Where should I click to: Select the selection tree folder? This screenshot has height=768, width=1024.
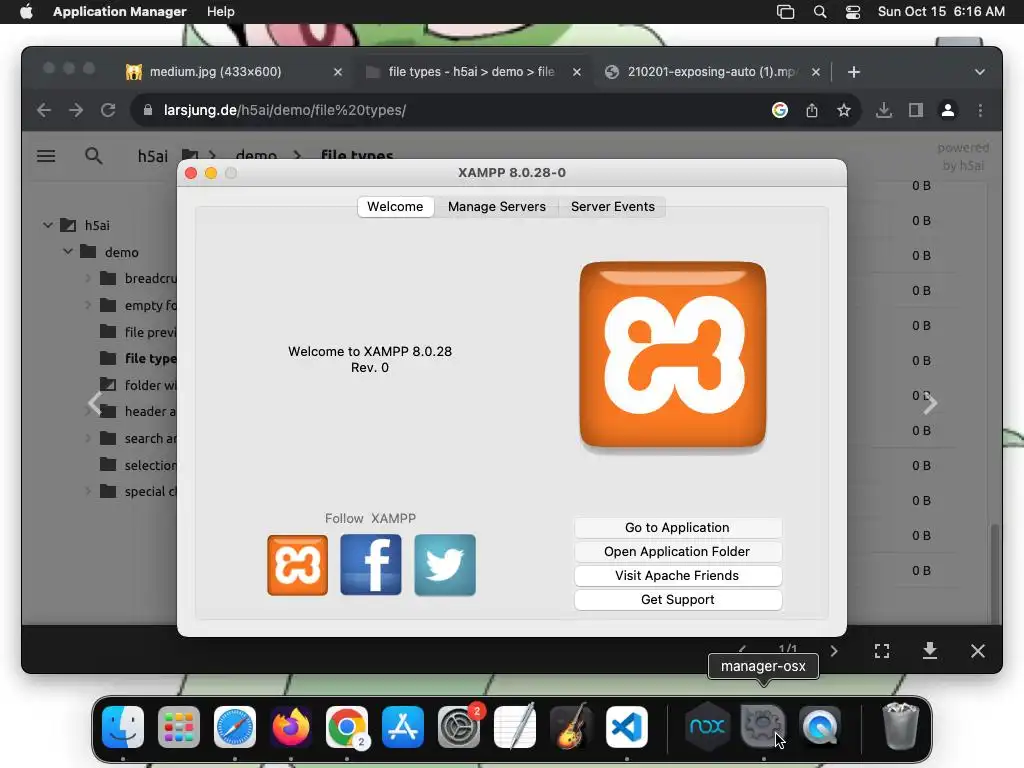point(137,465)
